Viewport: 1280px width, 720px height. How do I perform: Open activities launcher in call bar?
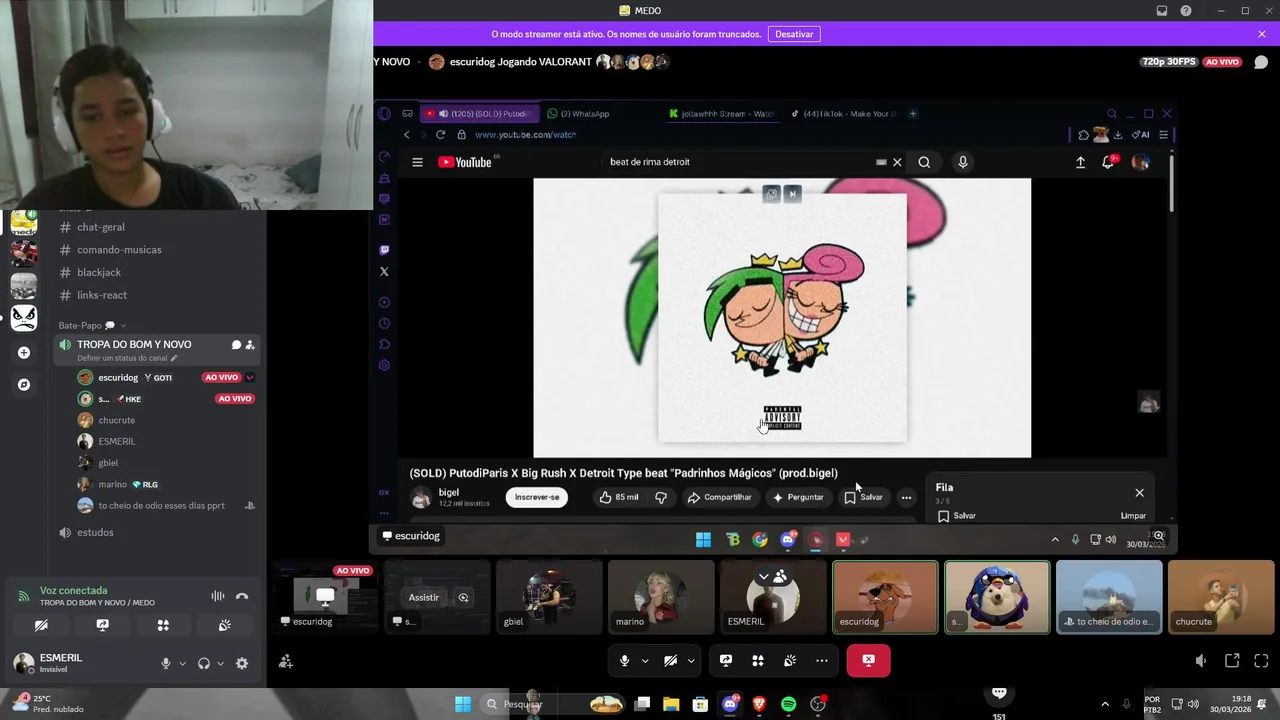click(758, 660)
